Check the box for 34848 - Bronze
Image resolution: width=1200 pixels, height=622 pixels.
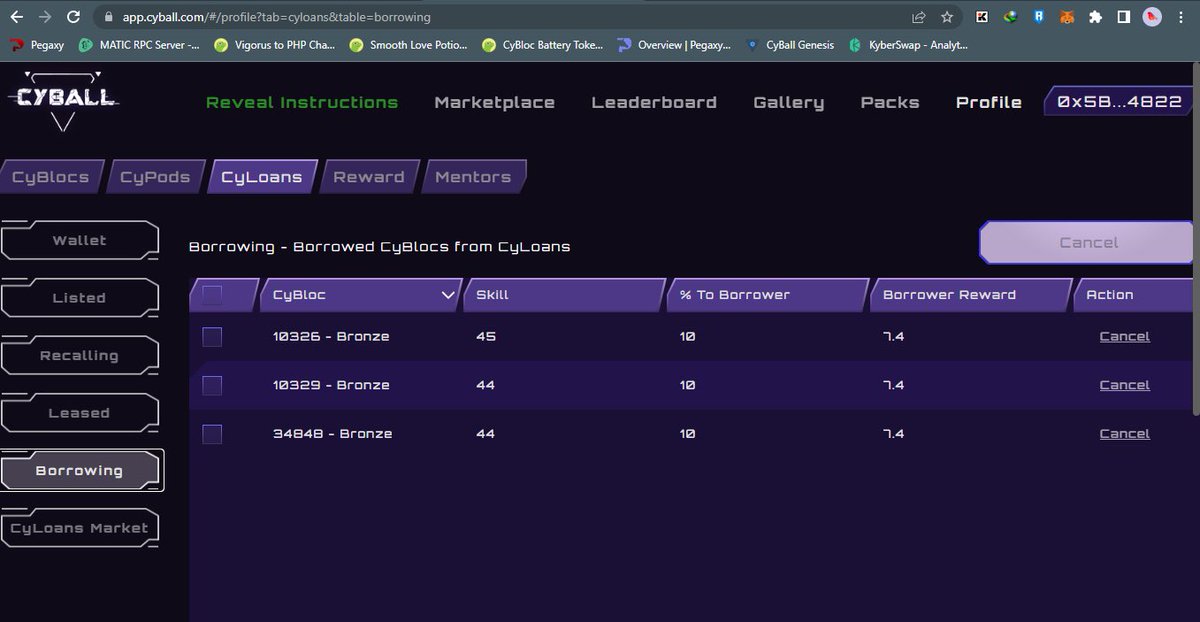click(x=212, y=434)
